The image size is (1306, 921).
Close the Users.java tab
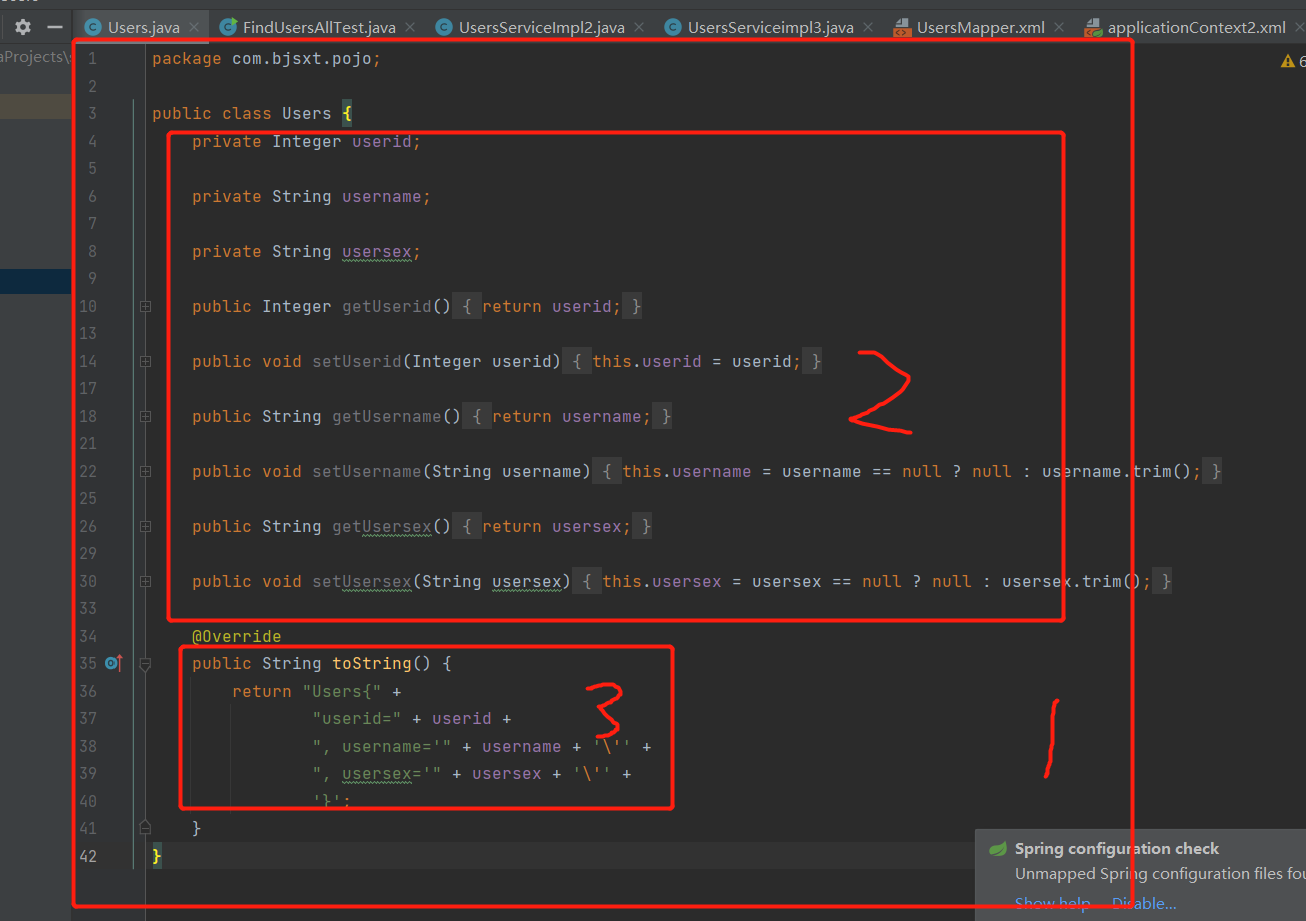click(x=194, y=28)
